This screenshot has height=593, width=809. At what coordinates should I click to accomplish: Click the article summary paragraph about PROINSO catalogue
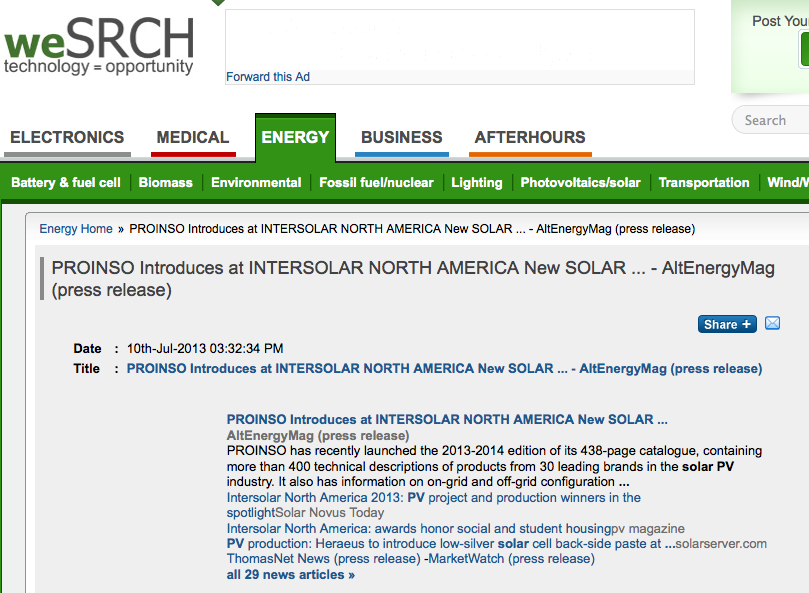[x=494, y=466]
